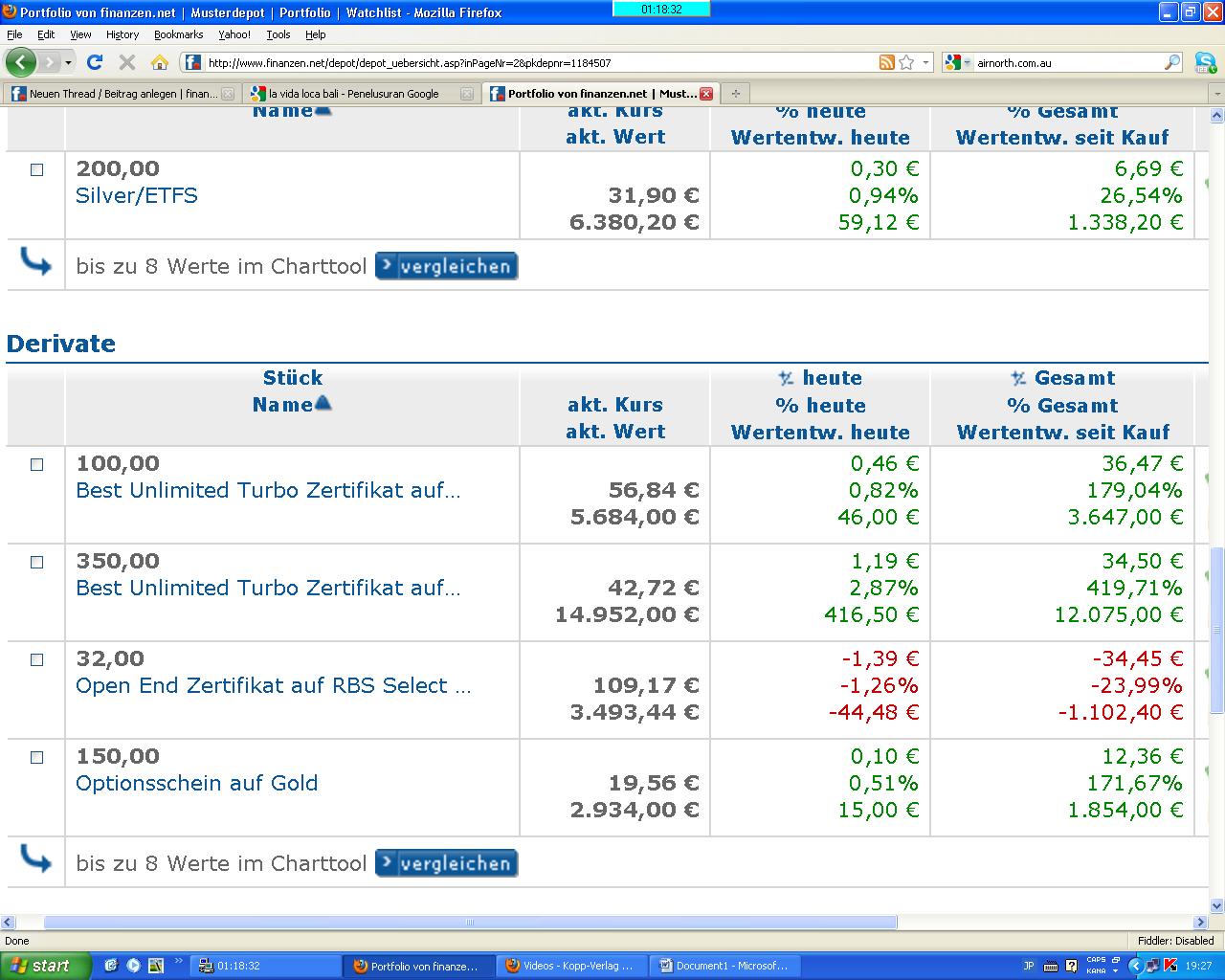The width and height of the screenshot is (1225, 980).
Task: Open the File menu
Action: tap(14, 34)
